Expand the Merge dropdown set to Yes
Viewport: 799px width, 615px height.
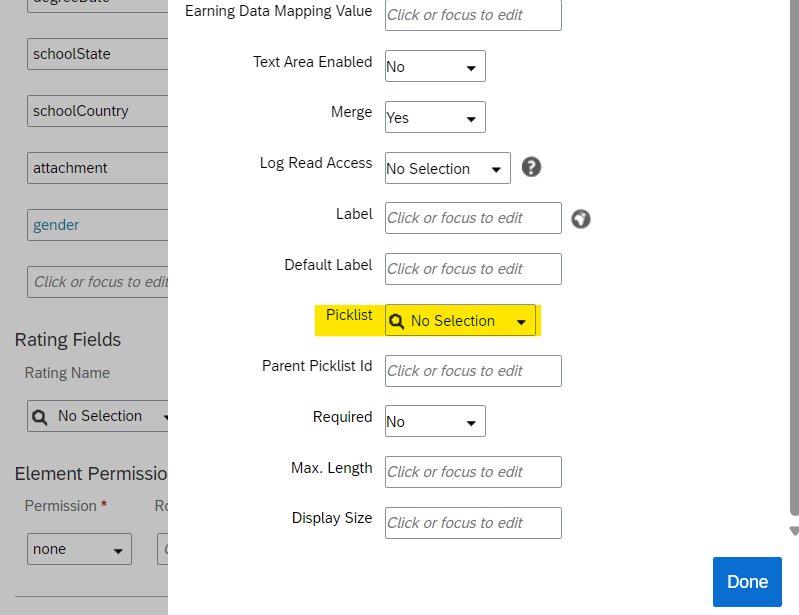(x=435, y=117)
